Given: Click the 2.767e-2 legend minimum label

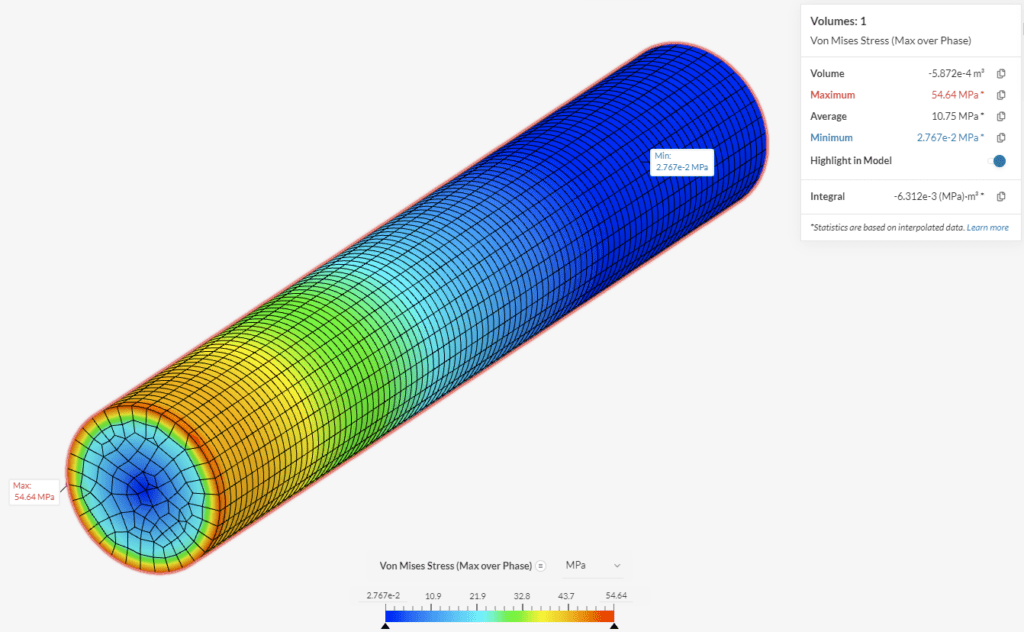Looking at the screenshot, I should (386, 594).
